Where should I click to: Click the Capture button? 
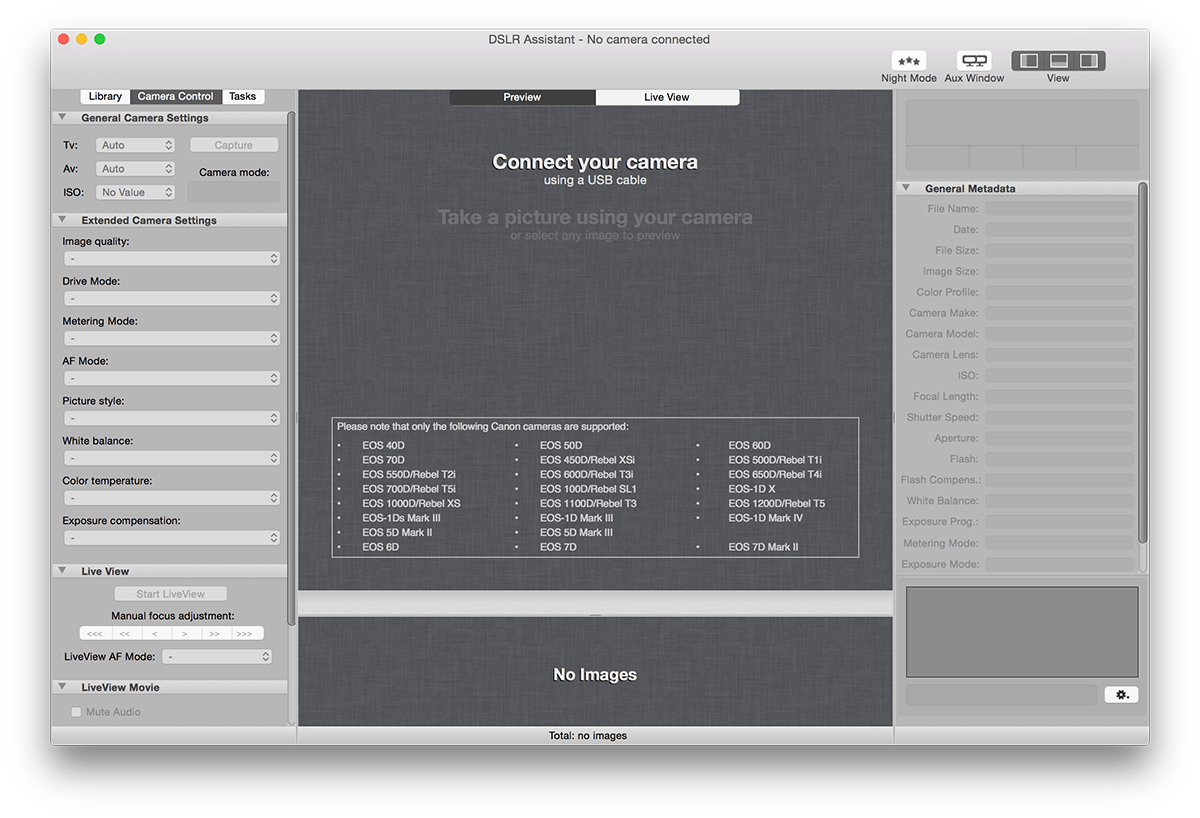click(234, 145)
